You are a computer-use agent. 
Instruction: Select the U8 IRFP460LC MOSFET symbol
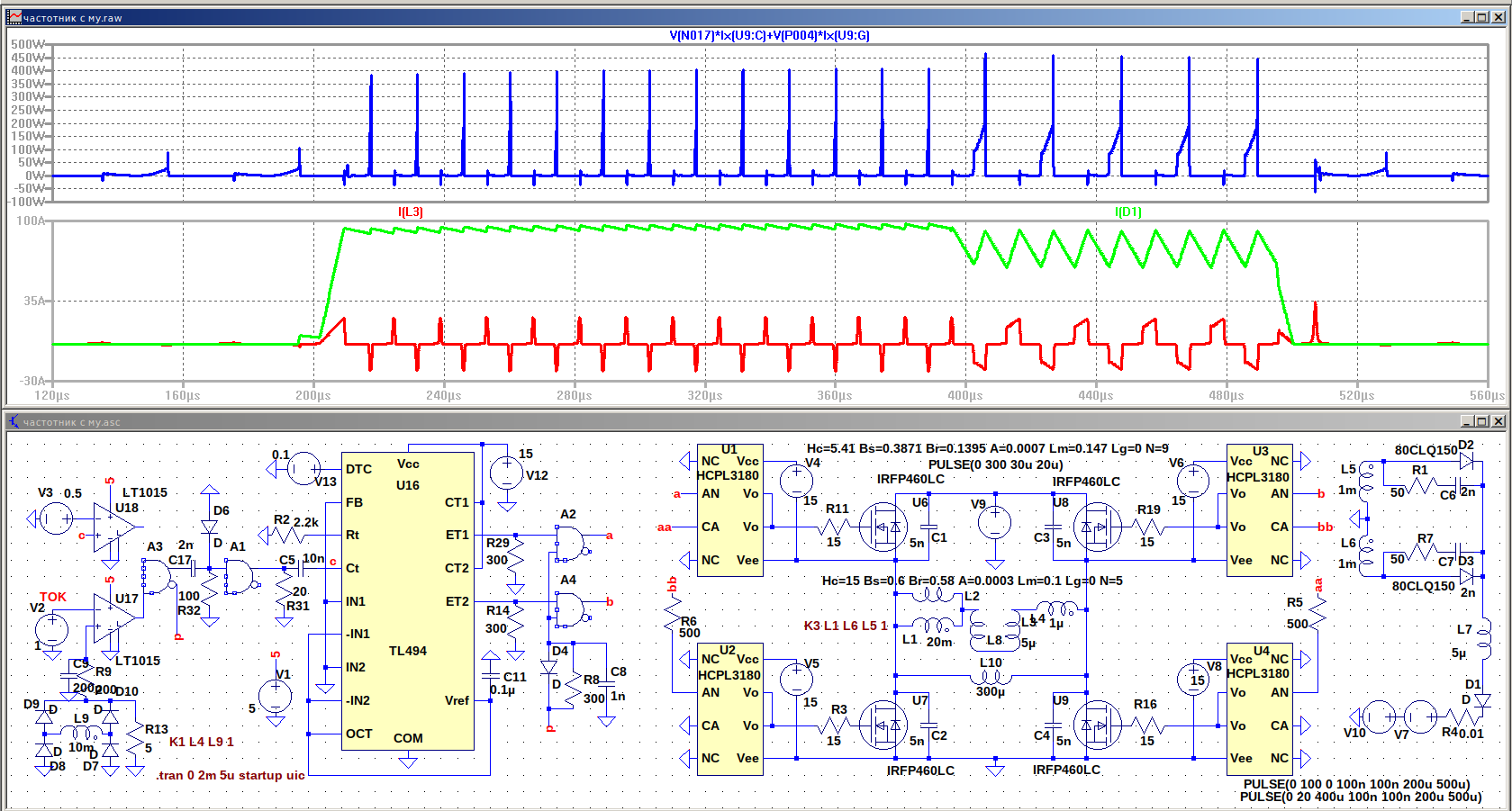[1098, 527]
